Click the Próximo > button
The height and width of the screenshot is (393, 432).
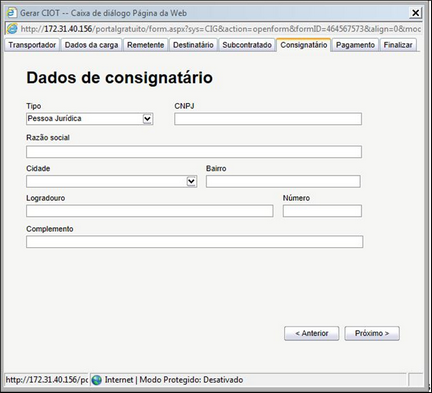point(372,333)
